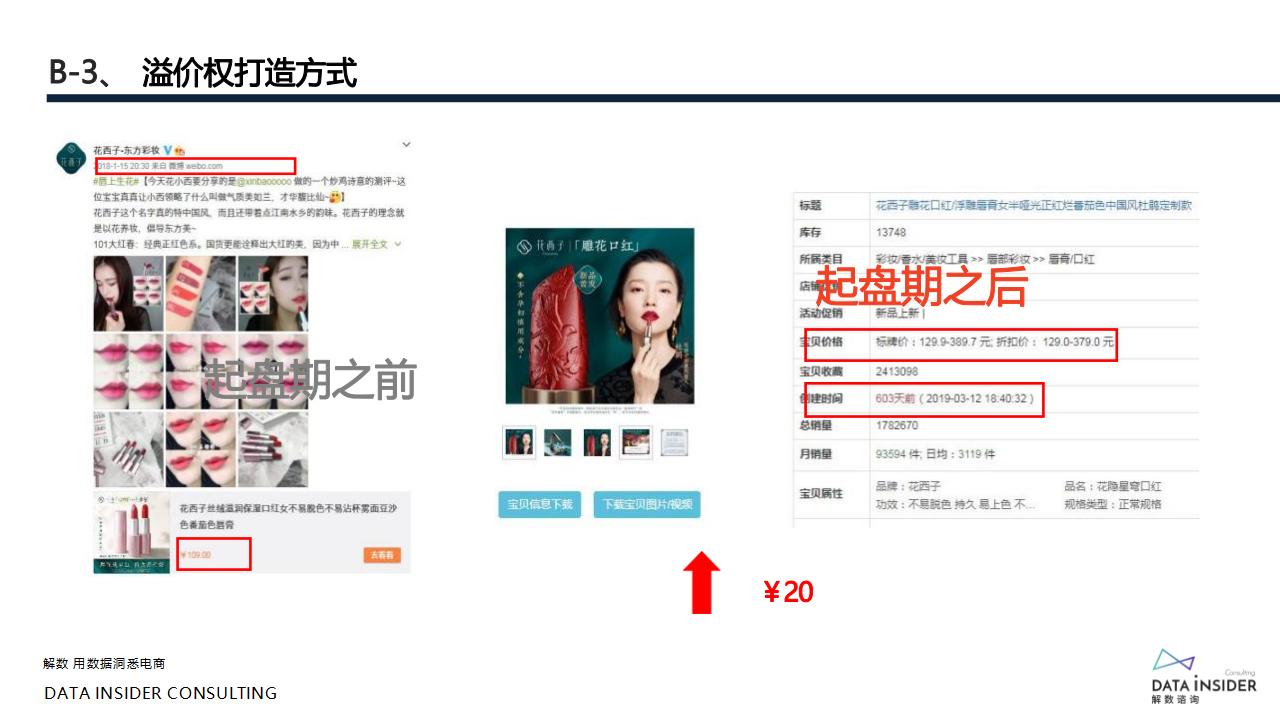Click the ¥109.00 price text

pyautogui.click(x=195, y=554)
